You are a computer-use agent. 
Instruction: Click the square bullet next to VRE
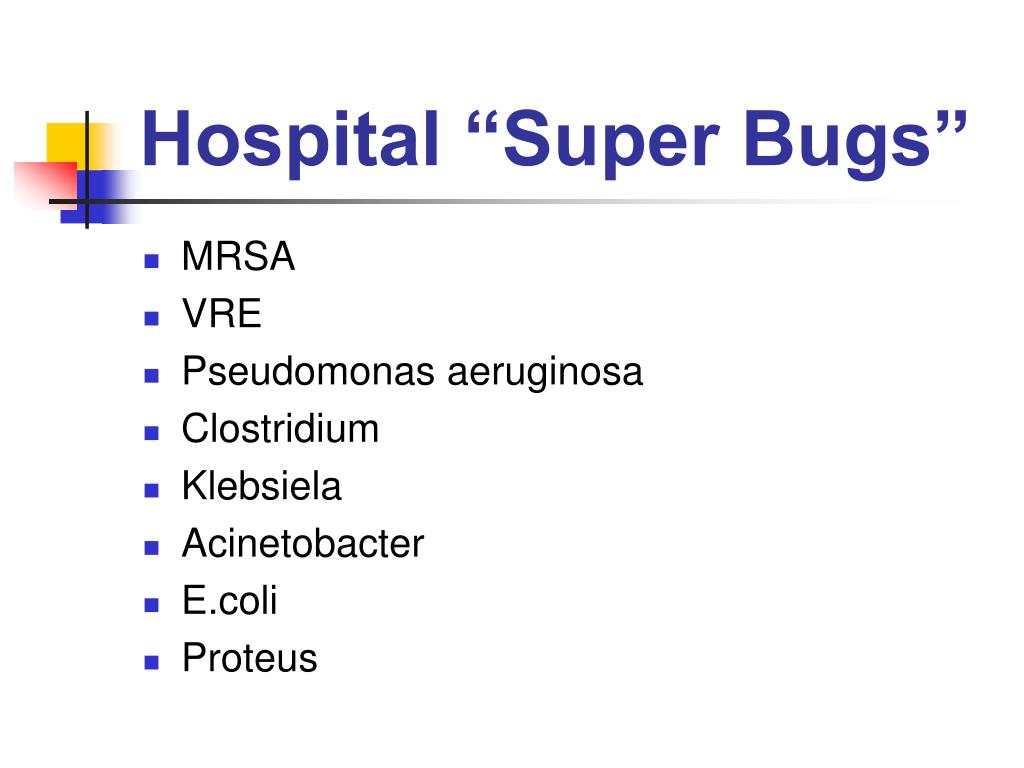(x=152, y=319)
